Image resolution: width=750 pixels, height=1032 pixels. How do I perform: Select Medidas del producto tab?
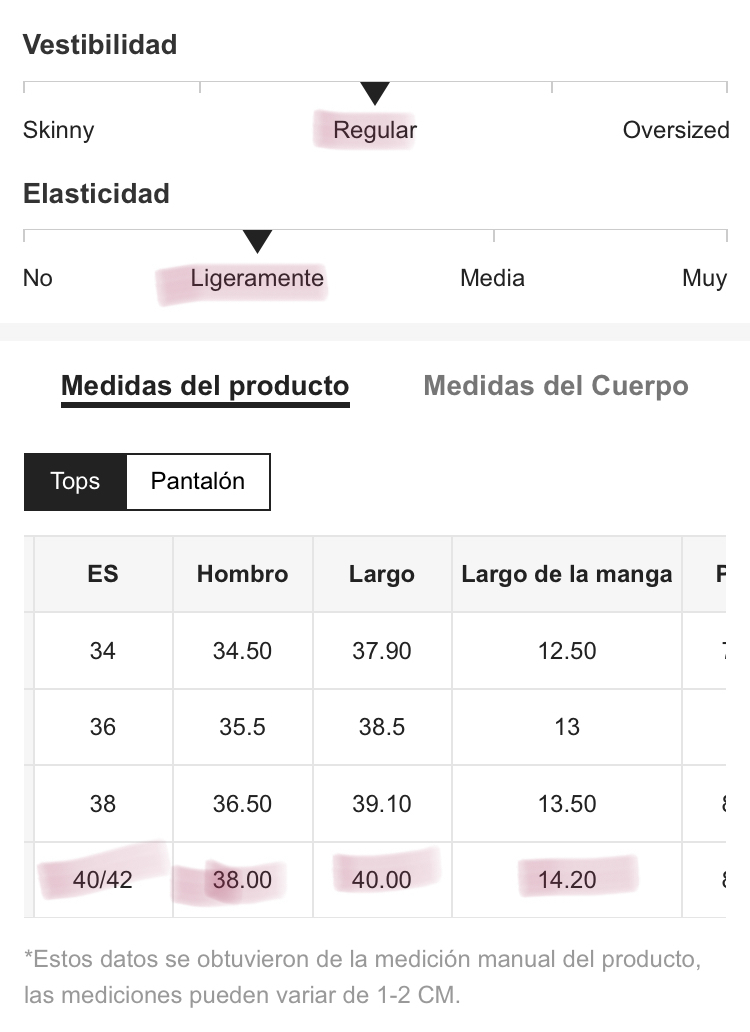click(205, 386)
